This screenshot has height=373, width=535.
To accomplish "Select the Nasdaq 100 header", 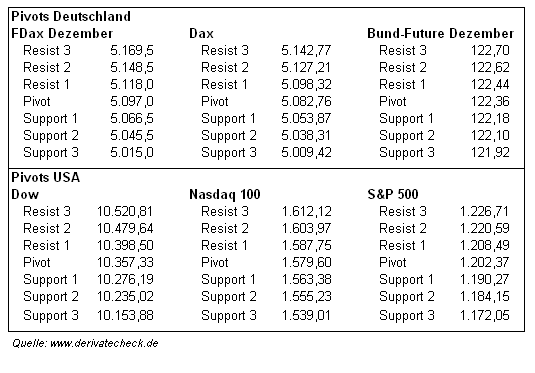I will (x=225, y=195).
